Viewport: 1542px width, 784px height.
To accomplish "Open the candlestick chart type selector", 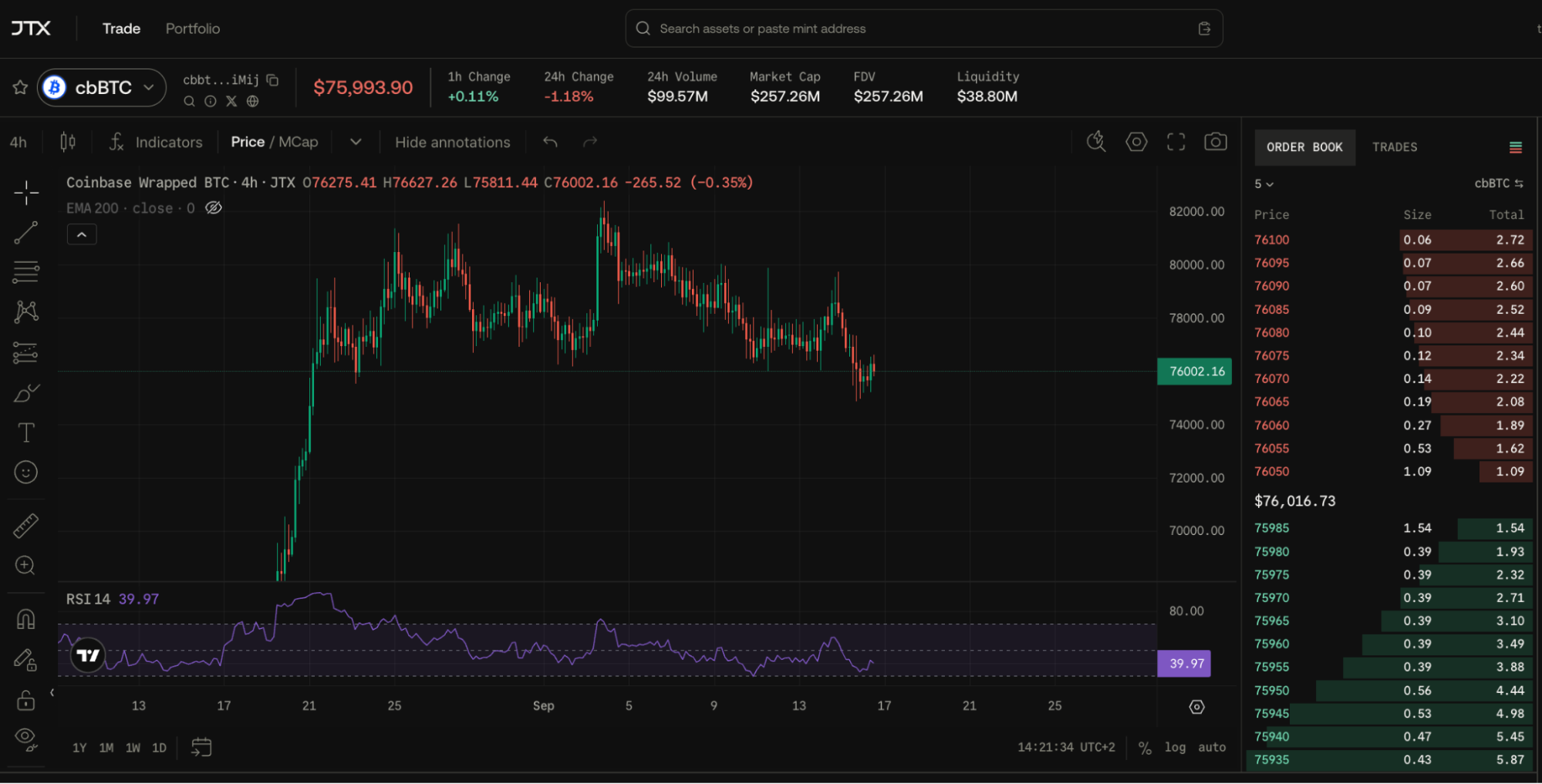I will tap(68, 142).
